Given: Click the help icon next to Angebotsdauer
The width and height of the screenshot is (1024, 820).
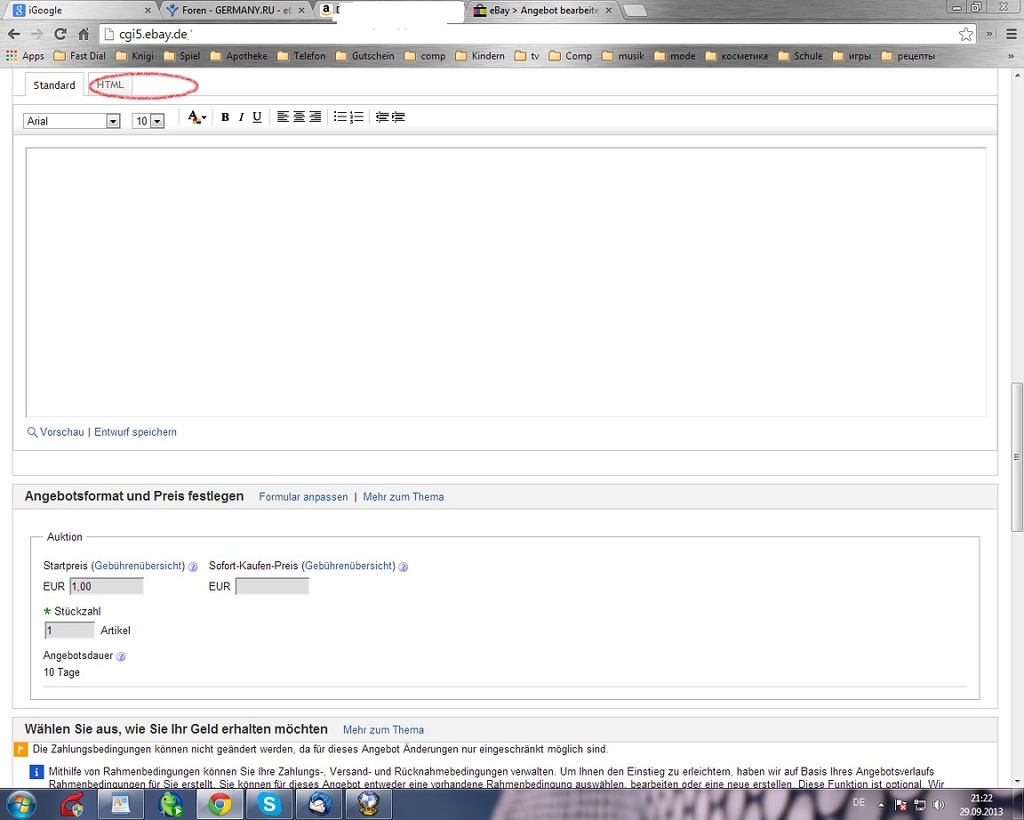Looking at the screenshot, I should pyautogui.click(x=121, y=657).
